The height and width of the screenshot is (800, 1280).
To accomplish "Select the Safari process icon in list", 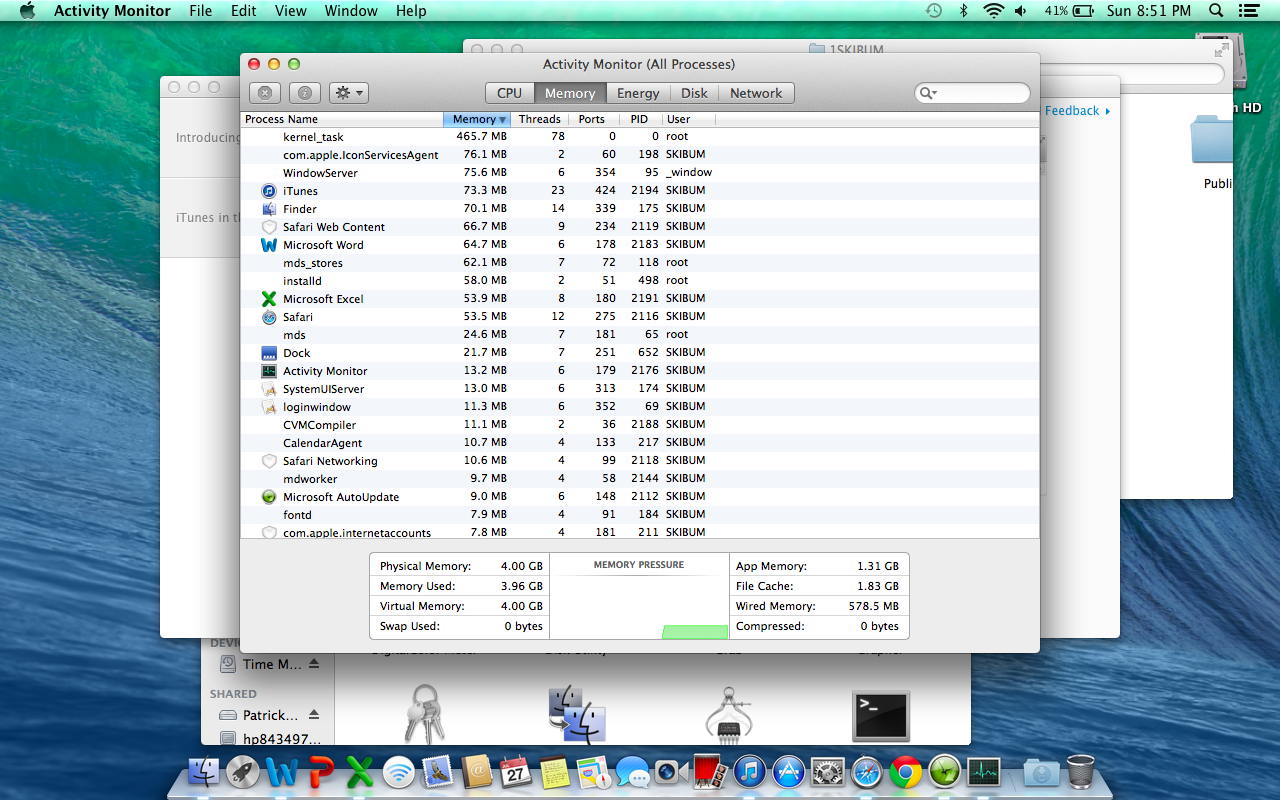I will pos(269,317).
